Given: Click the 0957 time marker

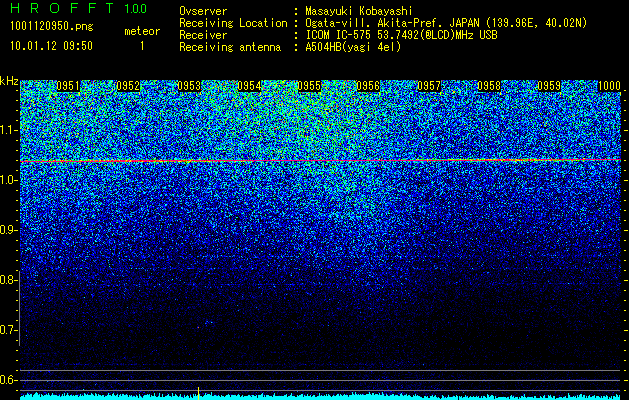Looking at the screenshot, I should [x=429, y=86].
